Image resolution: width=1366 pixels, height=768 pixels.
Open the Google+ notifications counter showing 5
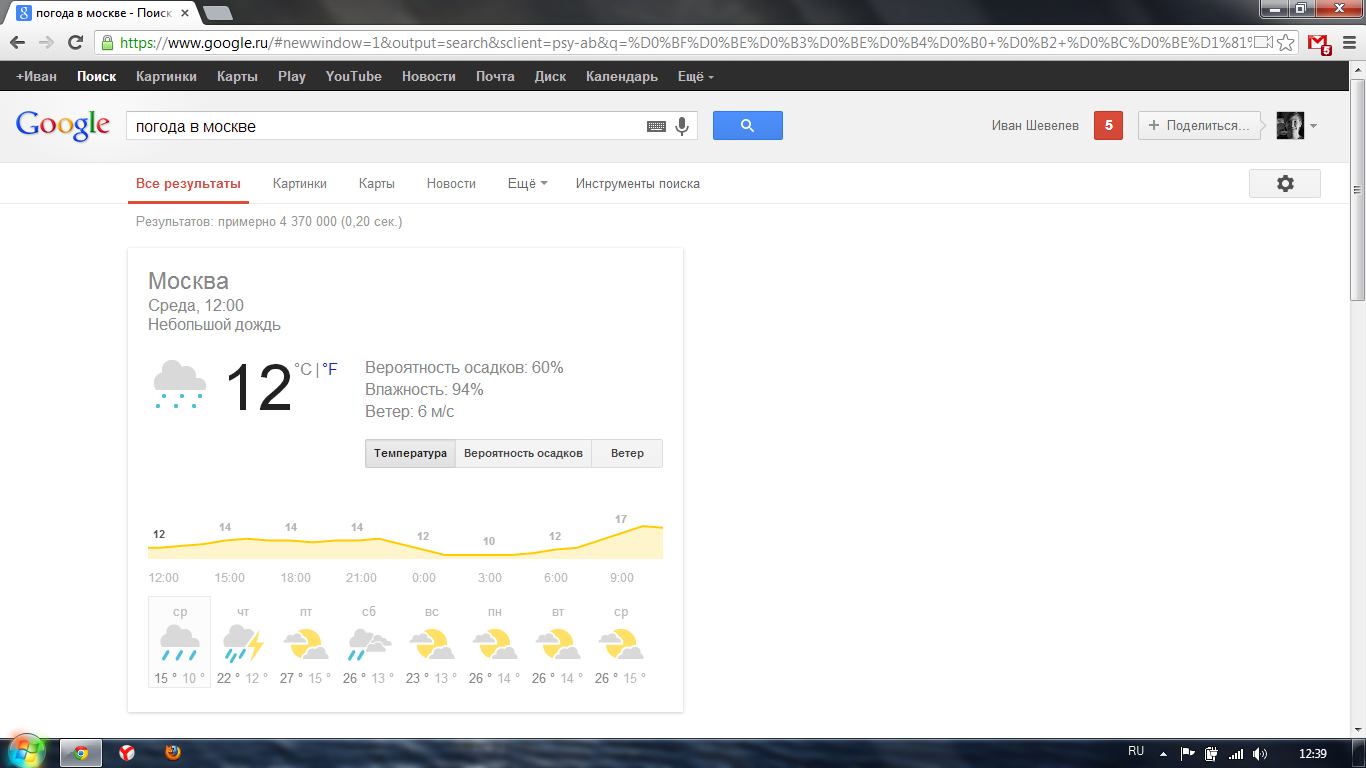point(1108,126)
